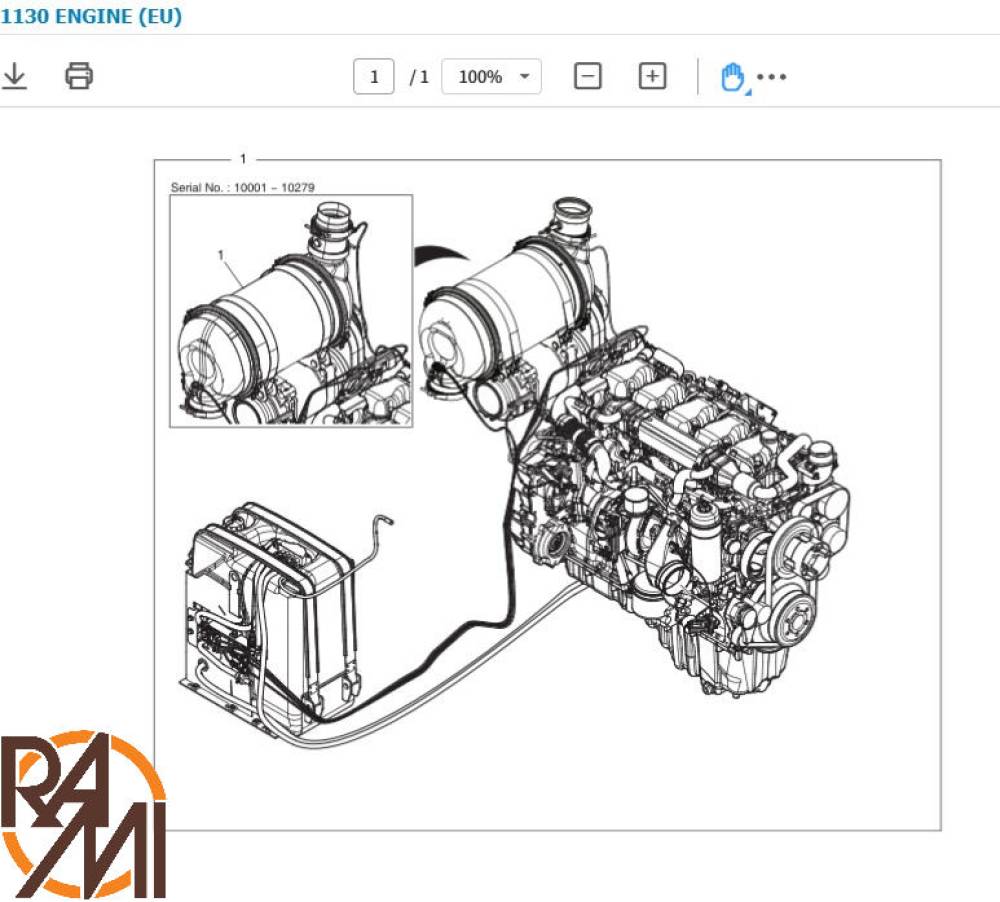Click the page number input field
The height and width of the screenshot is (902, 1000).
click(374, 77)
